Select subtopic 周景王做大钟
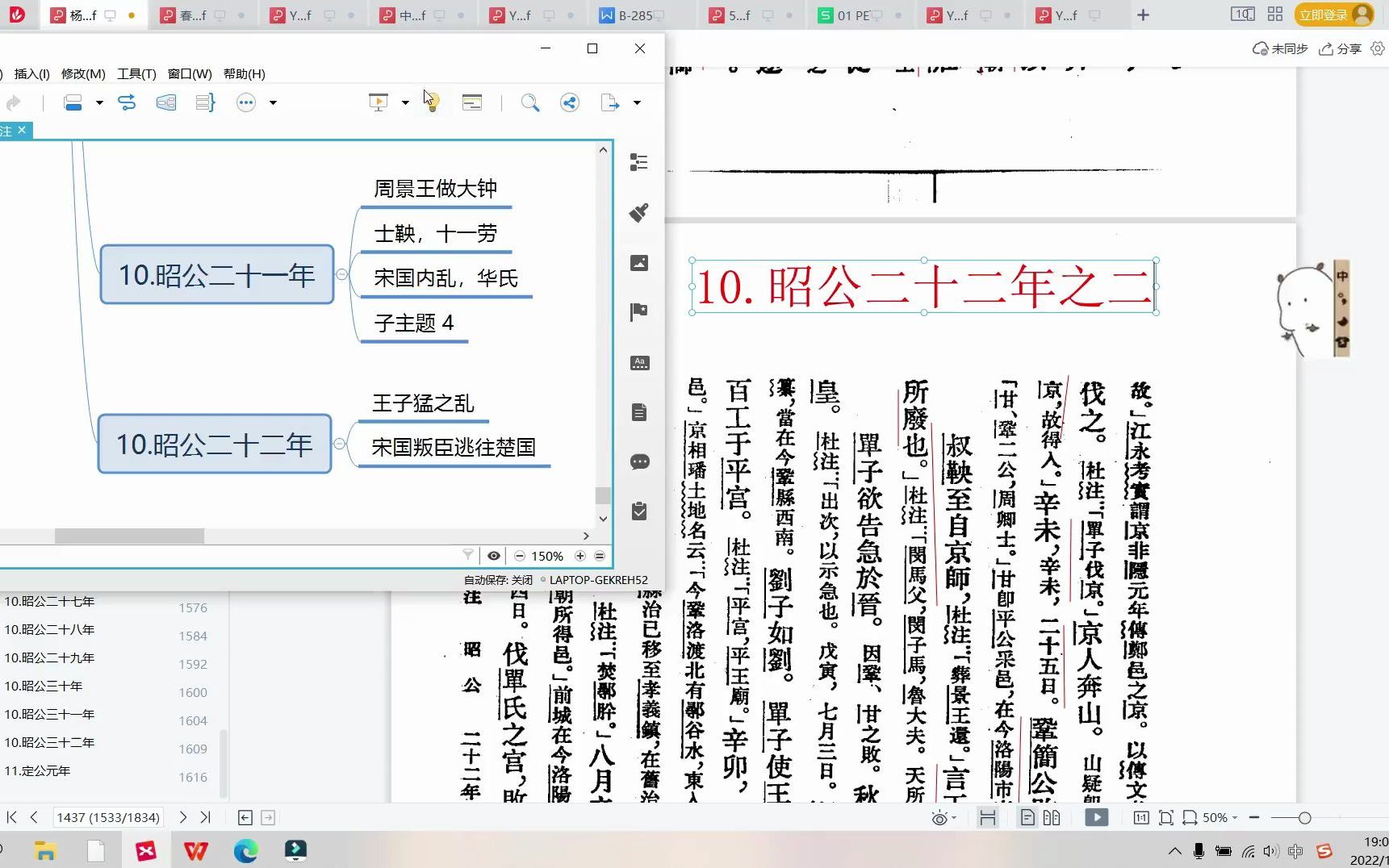1389x868 pixels. (x=435, y=189)
